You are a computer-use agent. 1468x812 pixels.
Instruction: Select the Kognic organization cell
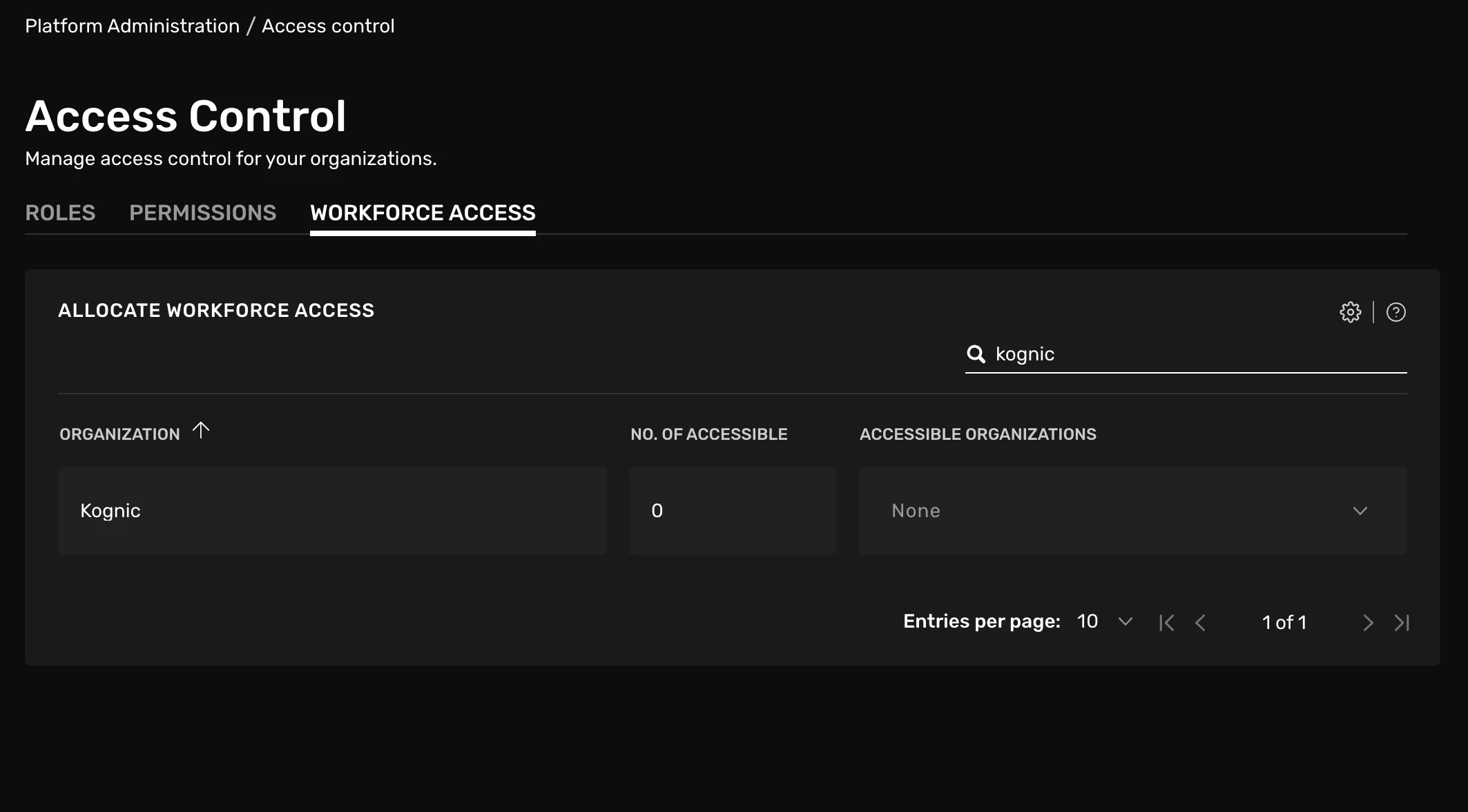pos(332,511)
